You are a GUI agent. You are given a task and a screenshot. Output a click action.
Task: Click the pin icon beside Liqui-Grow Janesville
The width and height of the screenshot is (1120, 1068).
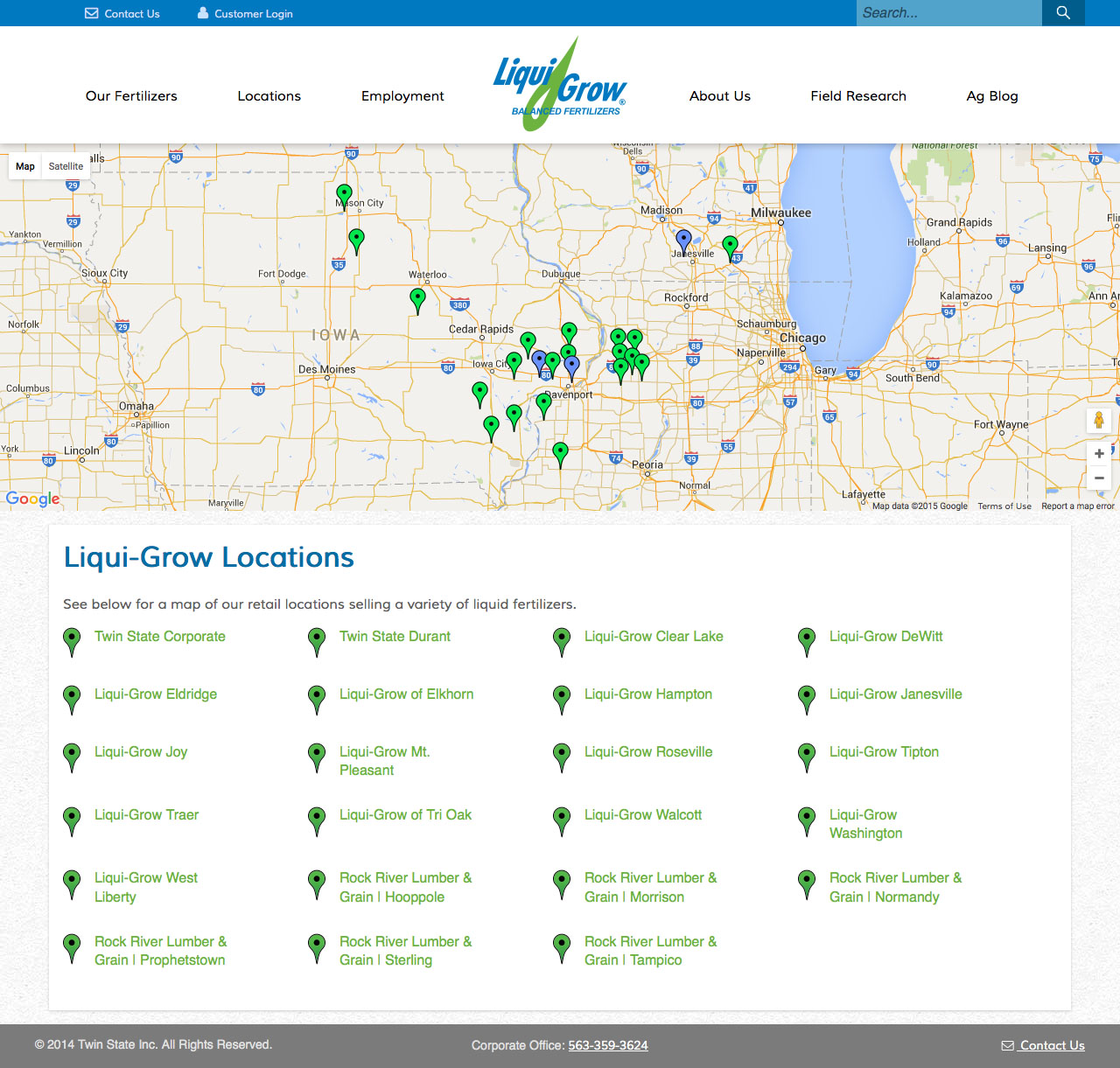point(808,700)
